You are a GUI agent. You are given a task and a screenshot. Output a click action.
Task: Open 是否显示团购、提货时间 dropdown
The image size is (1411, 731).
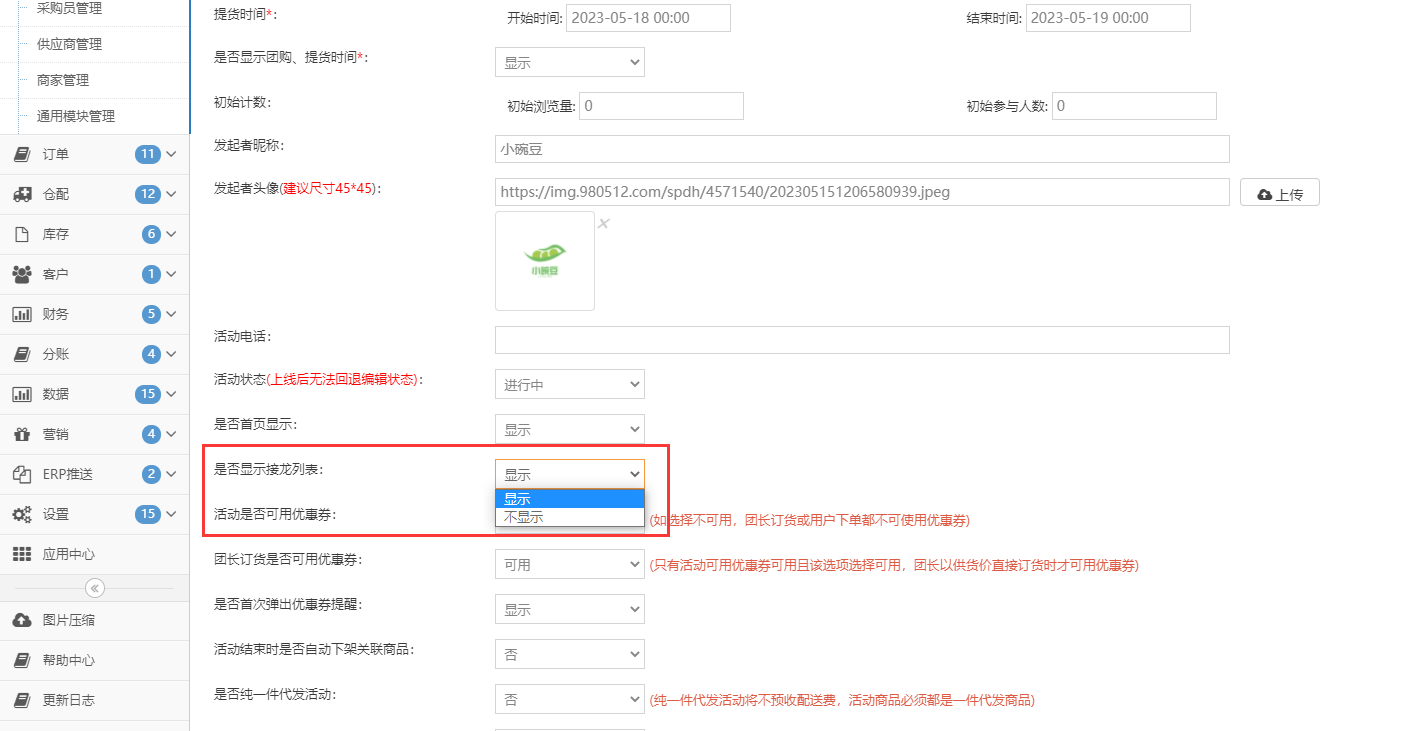coord(570,62)
